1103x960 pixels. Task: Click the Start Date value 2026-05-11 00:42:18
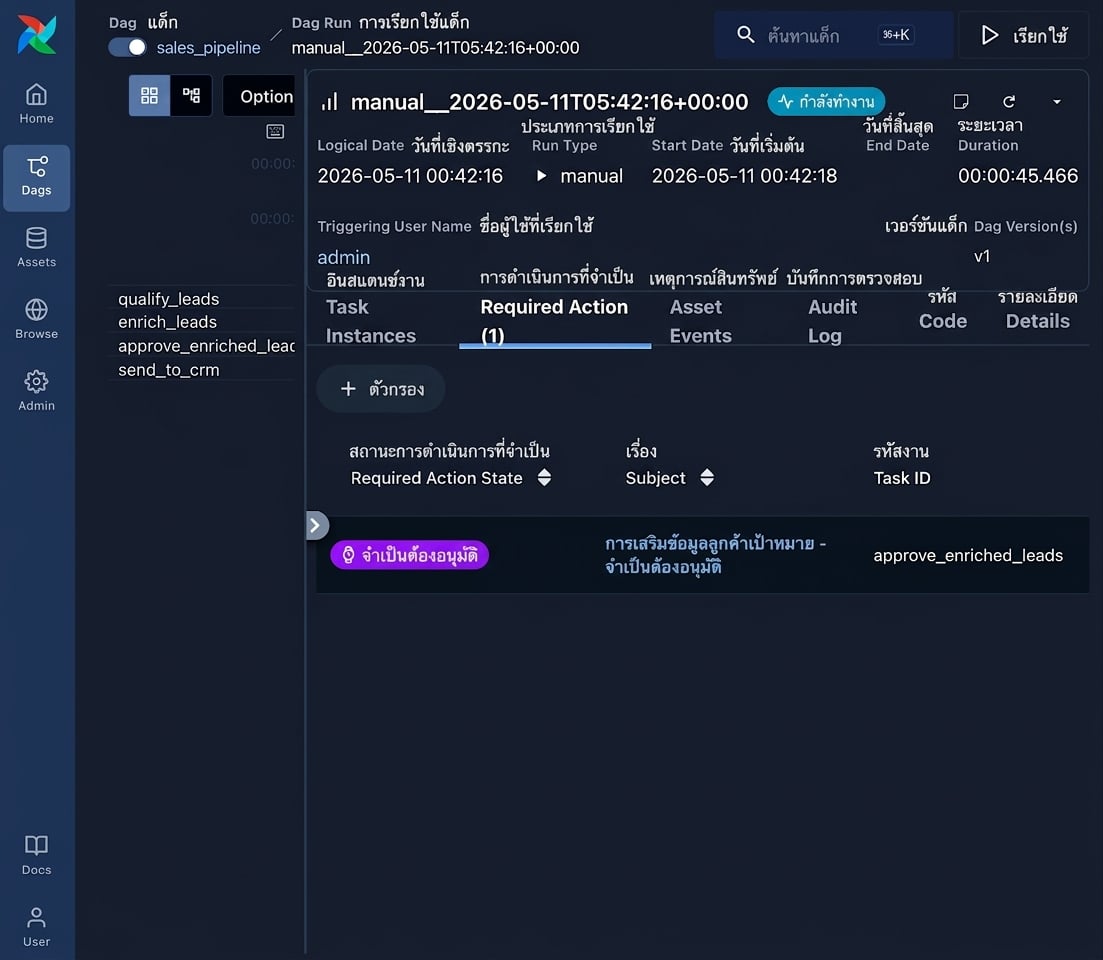[744, 176]
